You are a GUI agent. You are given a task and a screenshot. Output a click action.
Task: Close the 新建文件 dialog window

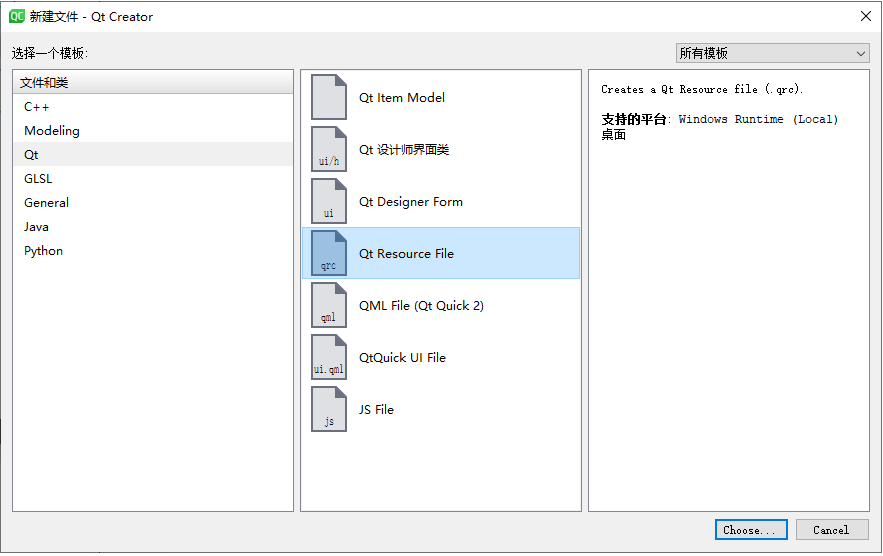pyautogui.click(x=866, y=16)
